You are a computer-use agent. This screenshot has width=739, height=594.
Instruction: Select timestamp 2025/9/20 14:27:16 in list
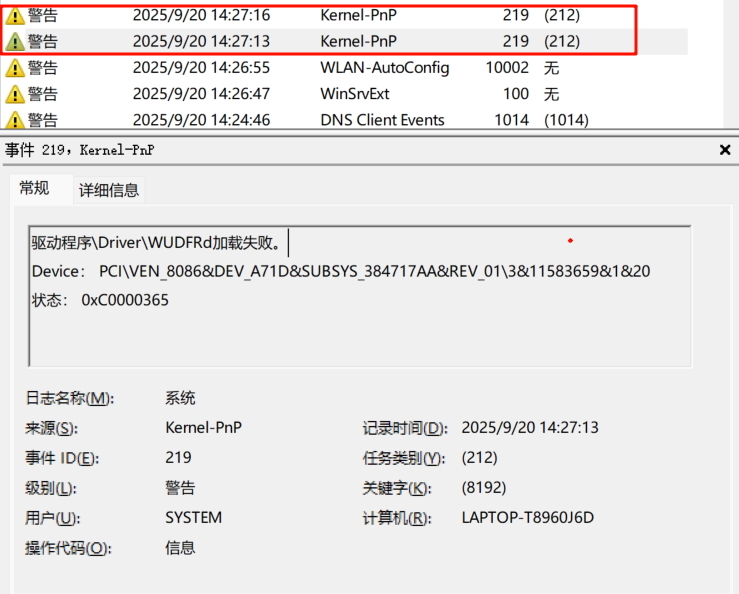pos(201,15)
